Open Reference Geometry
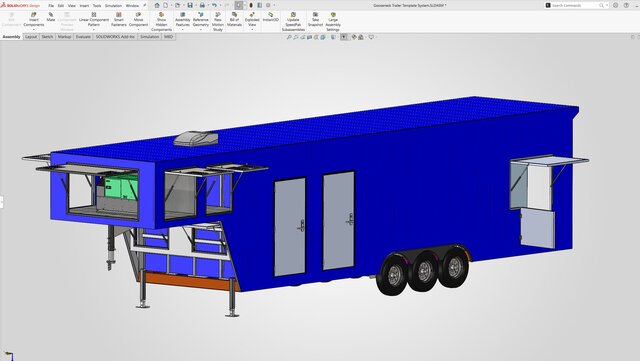The height and width of the screenshot is (361, 640). pos(200,20)
